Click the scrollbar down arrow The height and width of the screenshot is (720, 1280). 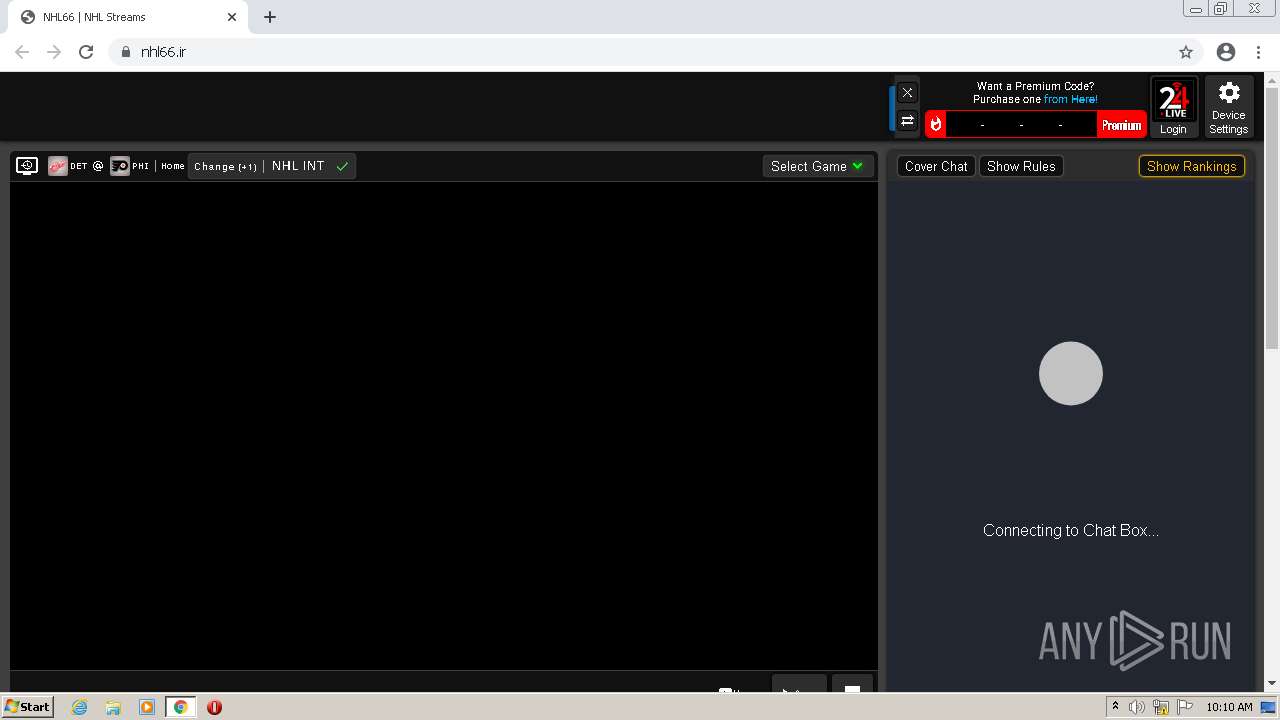(x=1272, y=683)
